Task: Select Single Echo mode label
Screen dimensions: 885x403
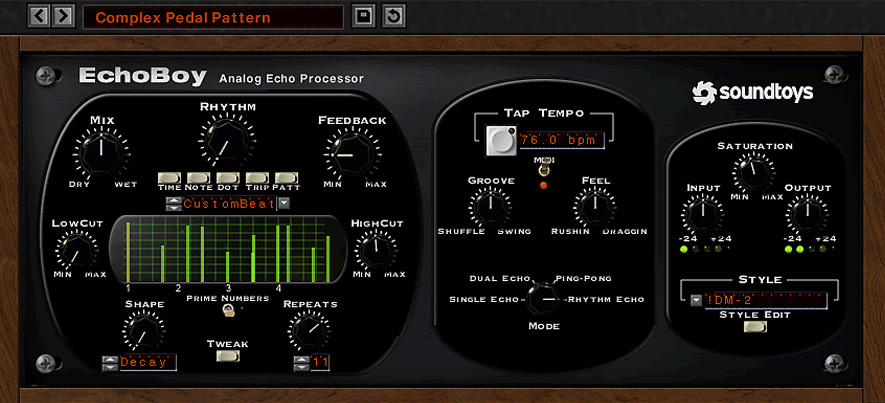Action: coord(484,299)
